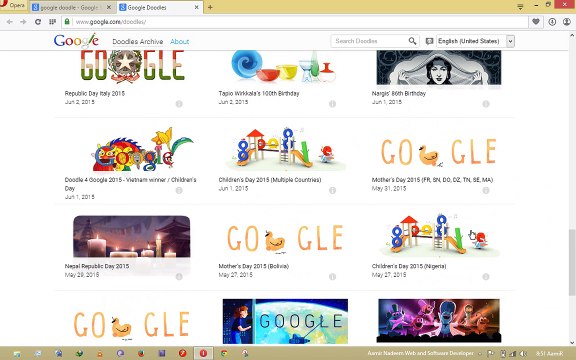This screenshot has height=360, width=576.
Task: Click the Google Doodles logo
Action: [76, 41]
